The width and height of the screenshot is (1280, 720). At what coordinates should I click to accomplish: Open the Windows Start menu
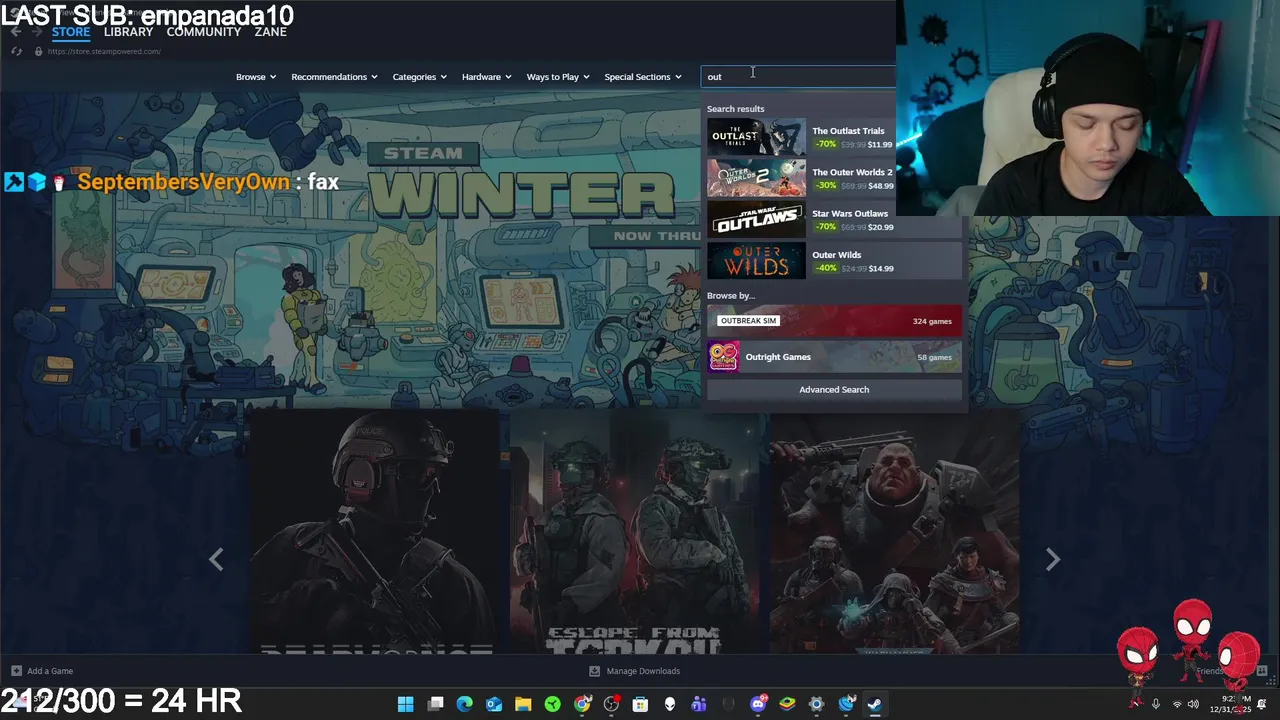point(405,704)
